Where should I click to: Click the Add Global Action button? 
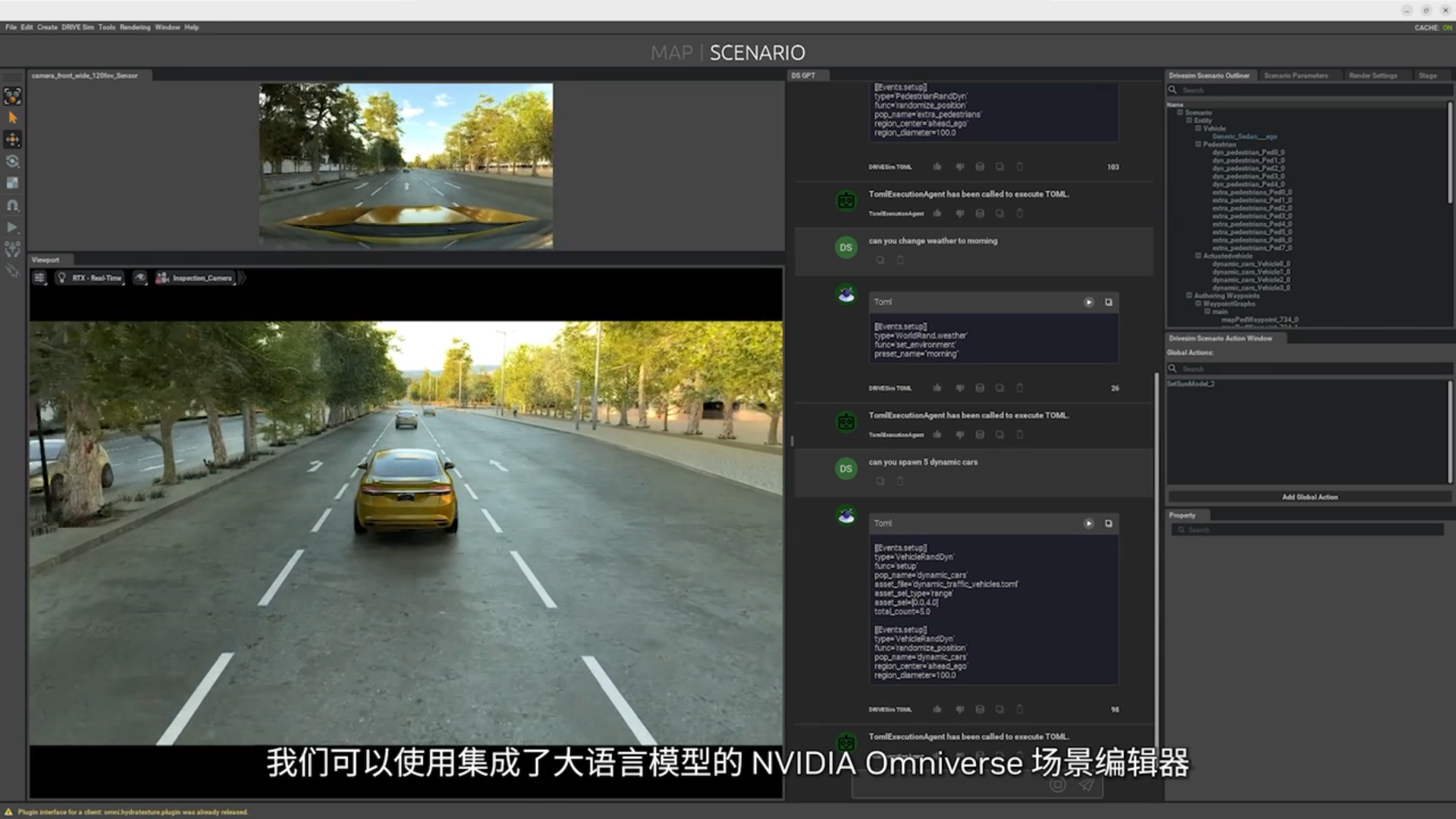pyautogui.click(x=1309, y=497)
